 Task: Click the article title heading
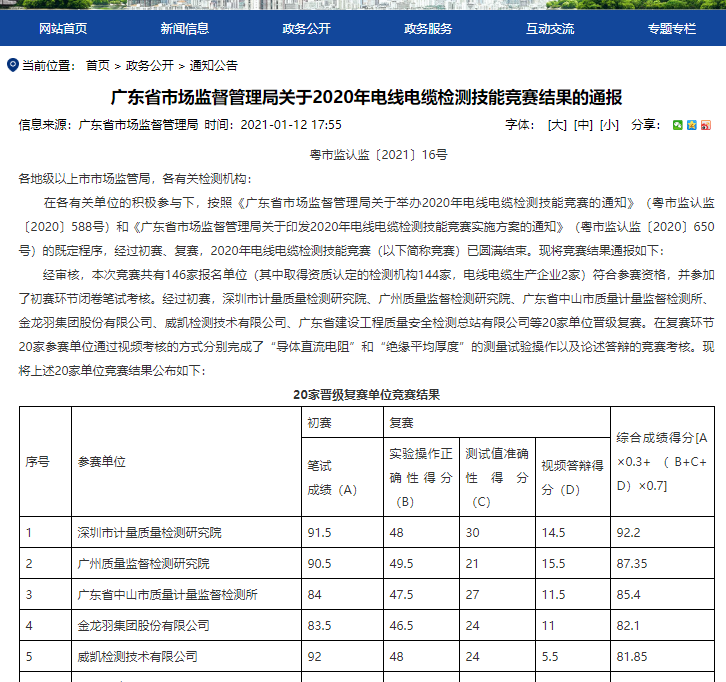coord(365,97)
